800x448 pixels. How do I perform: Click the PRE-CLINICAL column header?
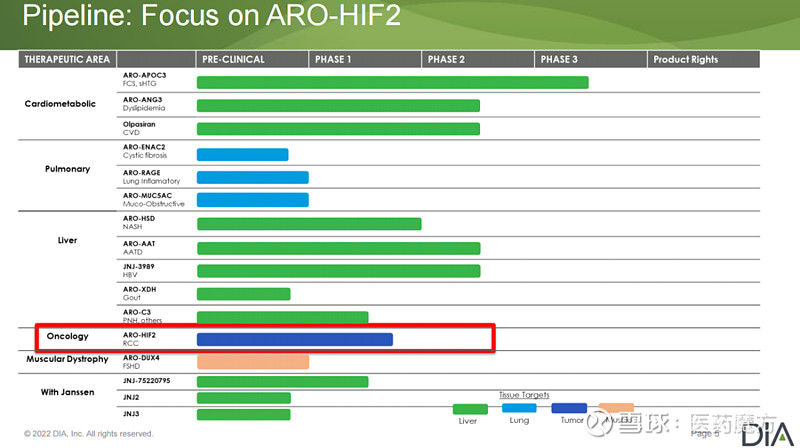[x=252, y=59]
